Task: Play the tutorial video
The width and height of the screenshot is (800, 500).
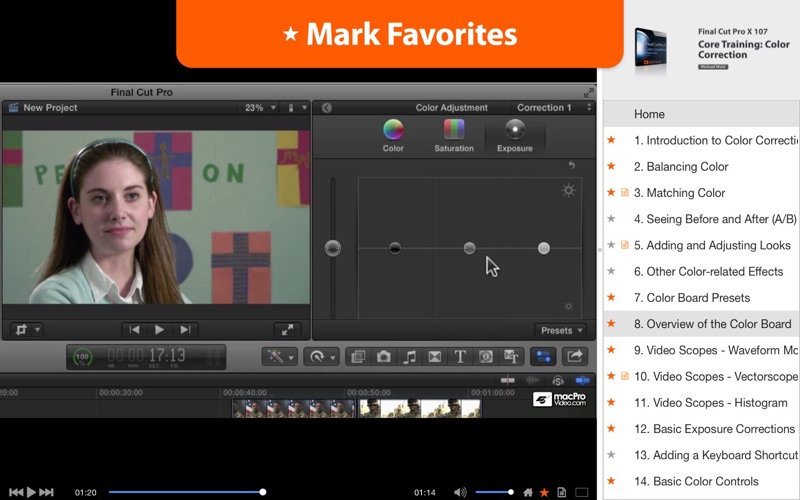Action: tap(31, 492)
